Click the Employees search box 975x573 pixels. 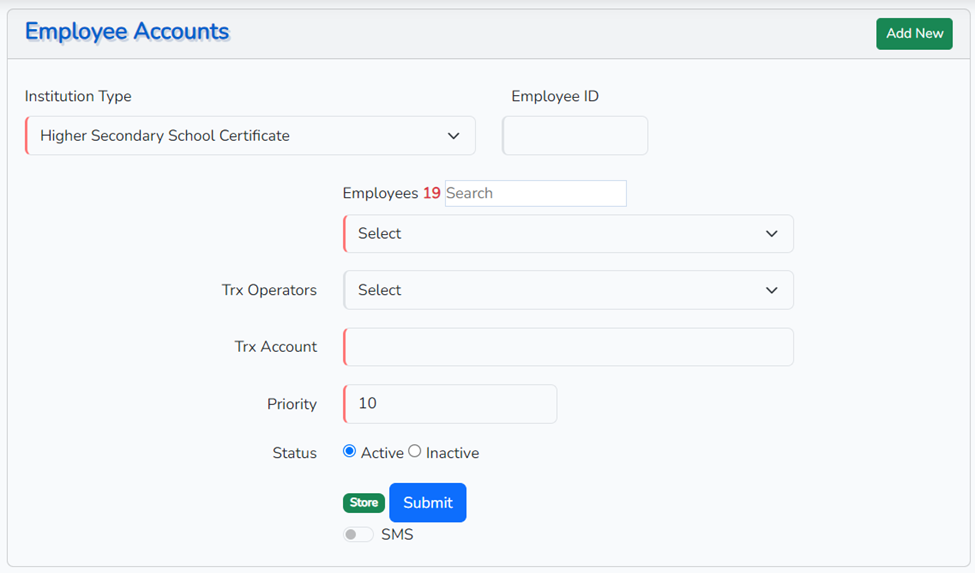[535, 193]
